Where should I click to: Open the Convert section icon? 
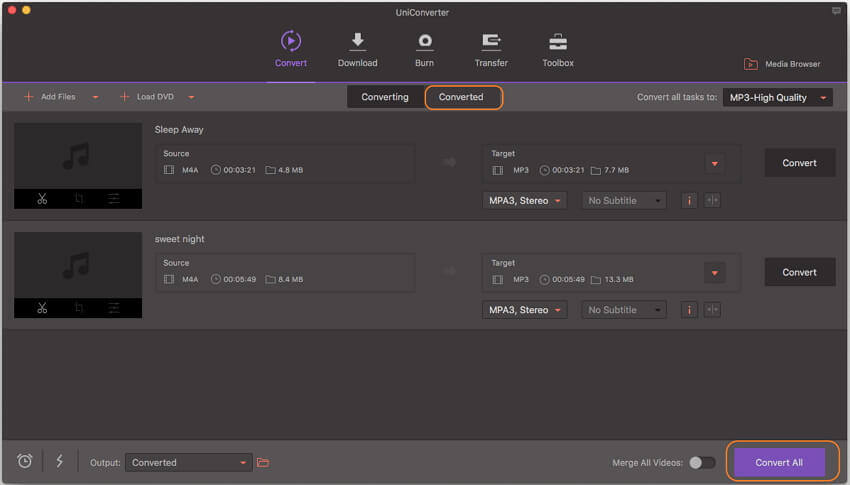coord(291,41)
